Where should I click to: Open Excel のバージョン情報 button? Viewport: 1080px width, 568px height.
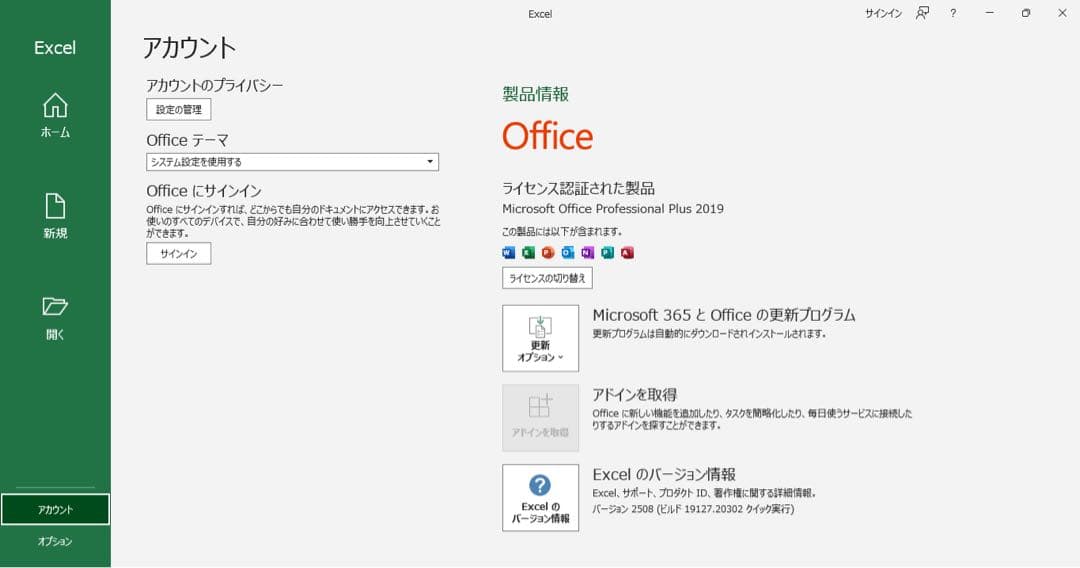(x=541, y=498)
